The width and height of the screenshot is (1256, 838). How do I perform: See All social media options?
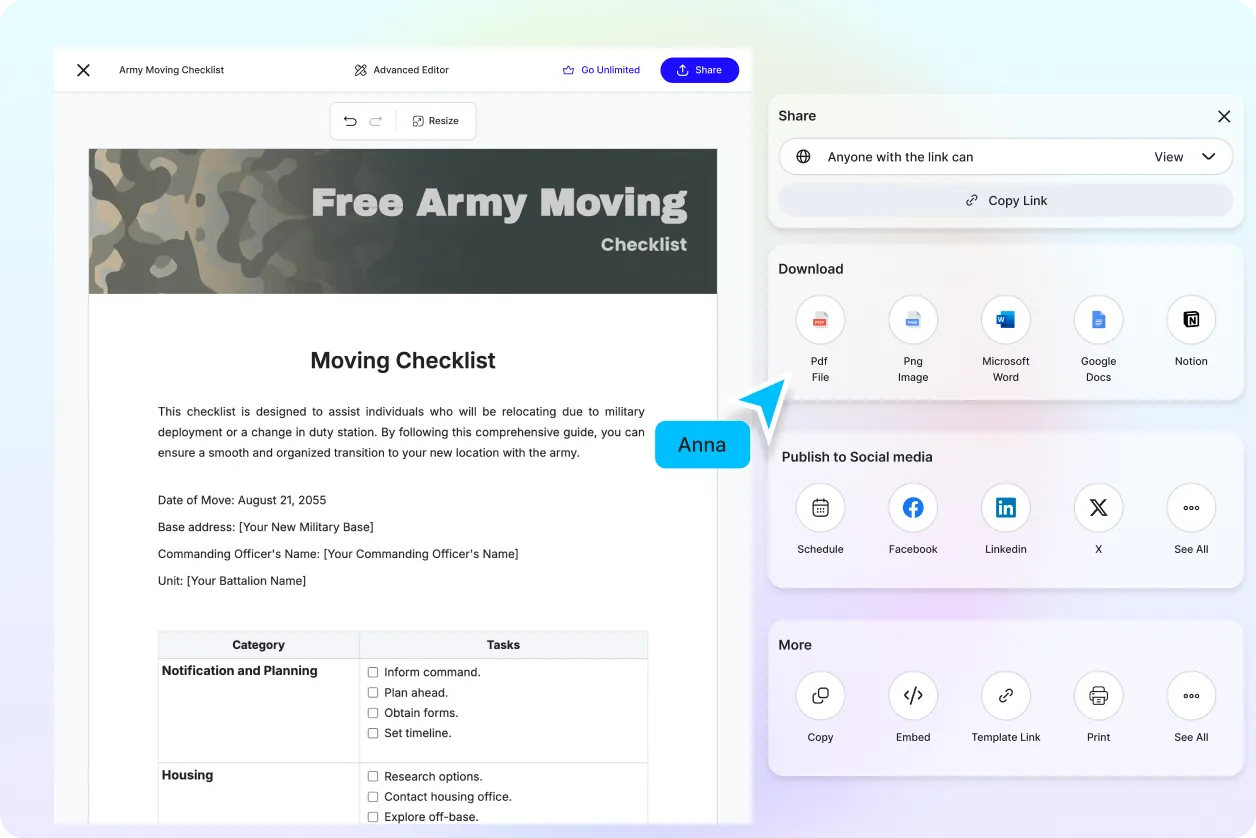tap(1191, 508)
